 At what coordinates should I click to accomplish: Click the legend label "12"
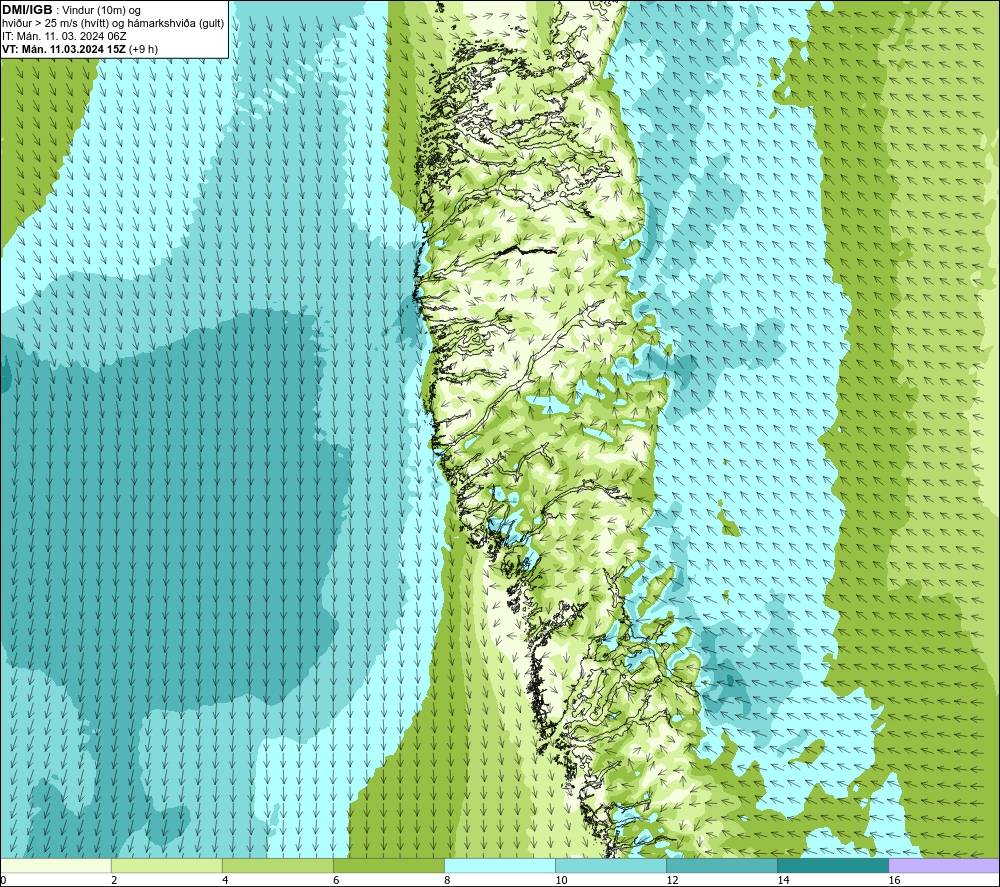click(672, 881)
